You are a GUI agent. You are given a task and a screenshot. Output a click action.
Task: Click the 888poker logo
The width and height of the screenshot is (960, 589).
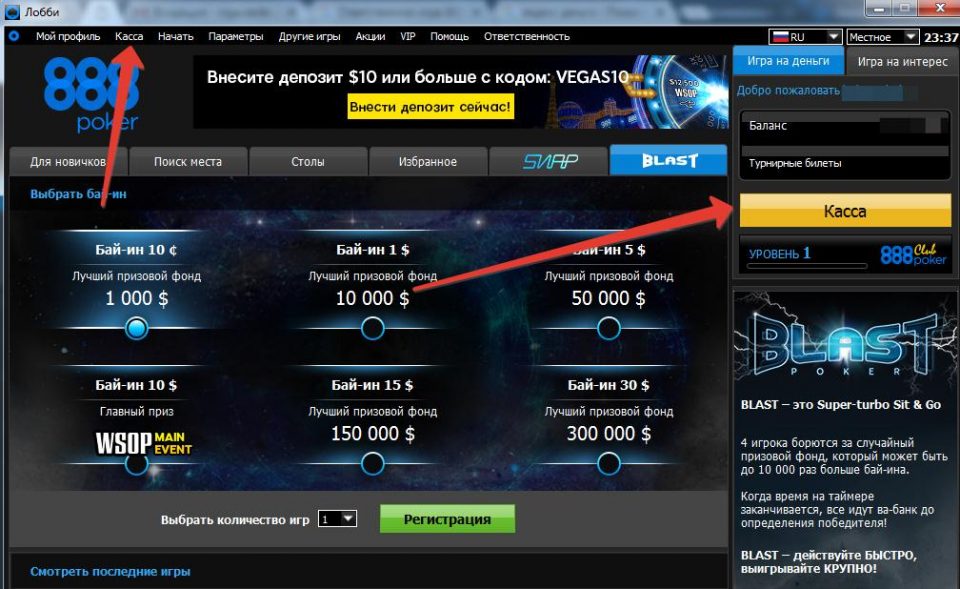click(x=92, y=94)
